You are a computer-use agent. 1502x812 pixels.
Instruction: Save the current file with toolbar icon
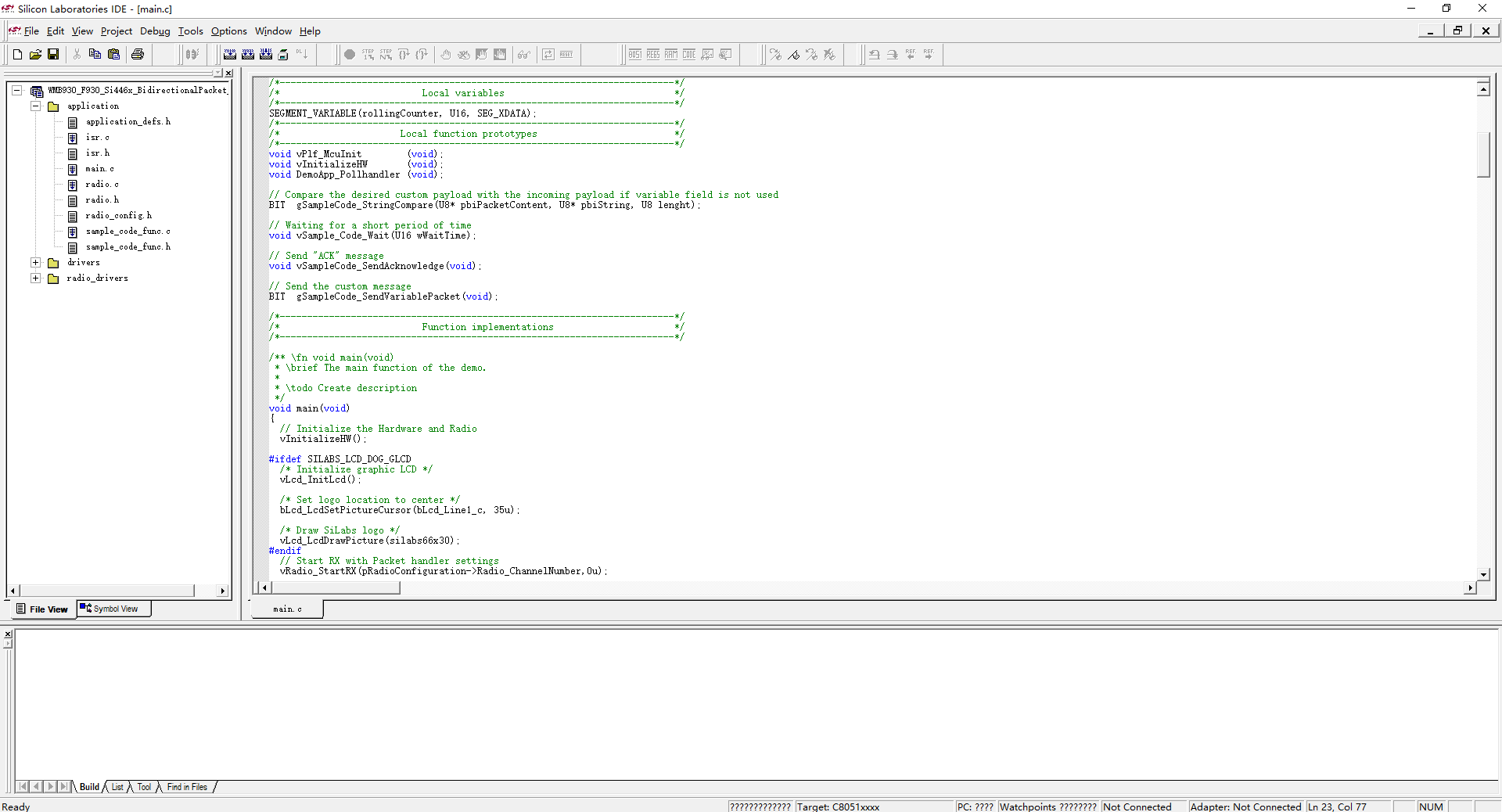pos(53,54)
